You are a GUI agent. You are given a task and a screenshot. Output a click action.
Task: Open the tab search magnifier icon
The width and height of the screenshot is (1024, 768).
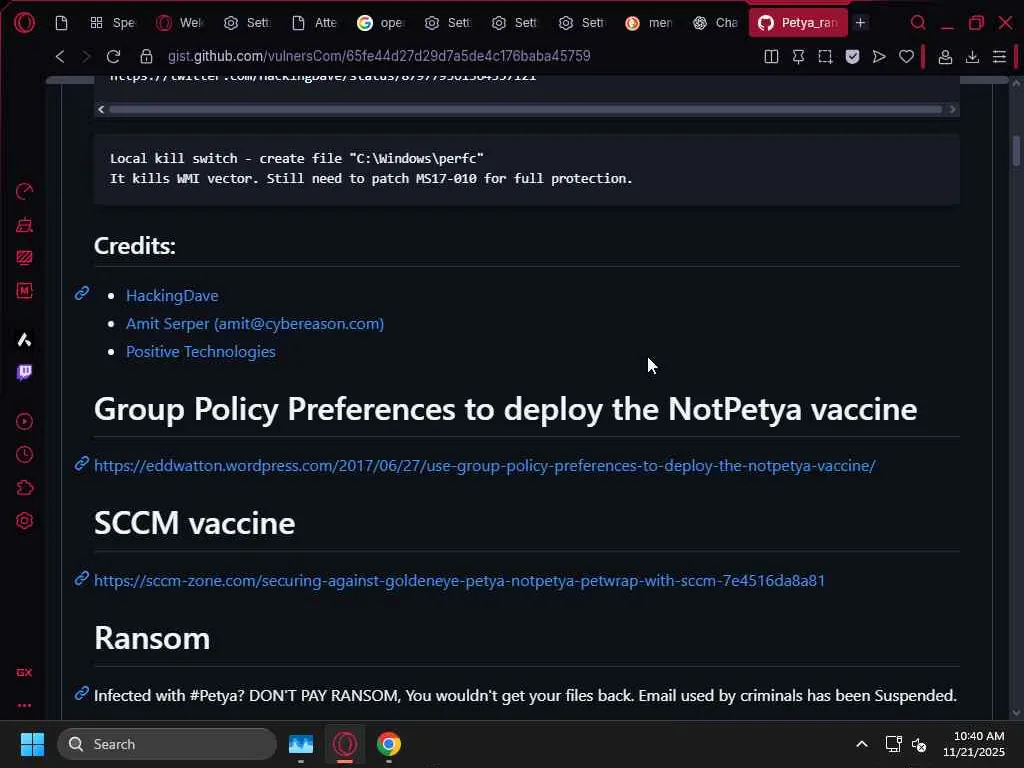point(918,23)
